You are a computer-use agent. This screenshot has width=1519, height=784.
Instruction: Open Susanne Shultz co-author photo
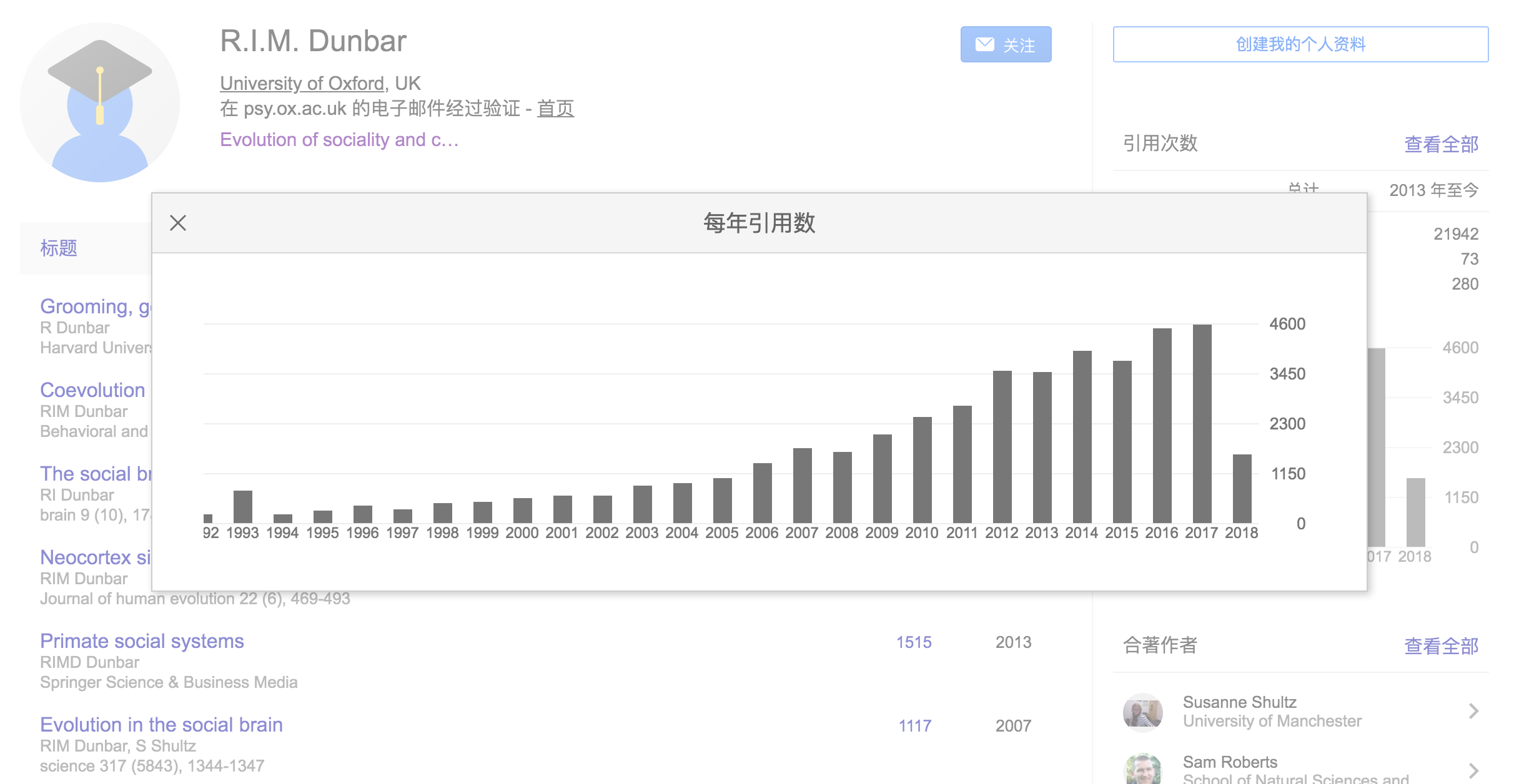(x=1142, y=712)
